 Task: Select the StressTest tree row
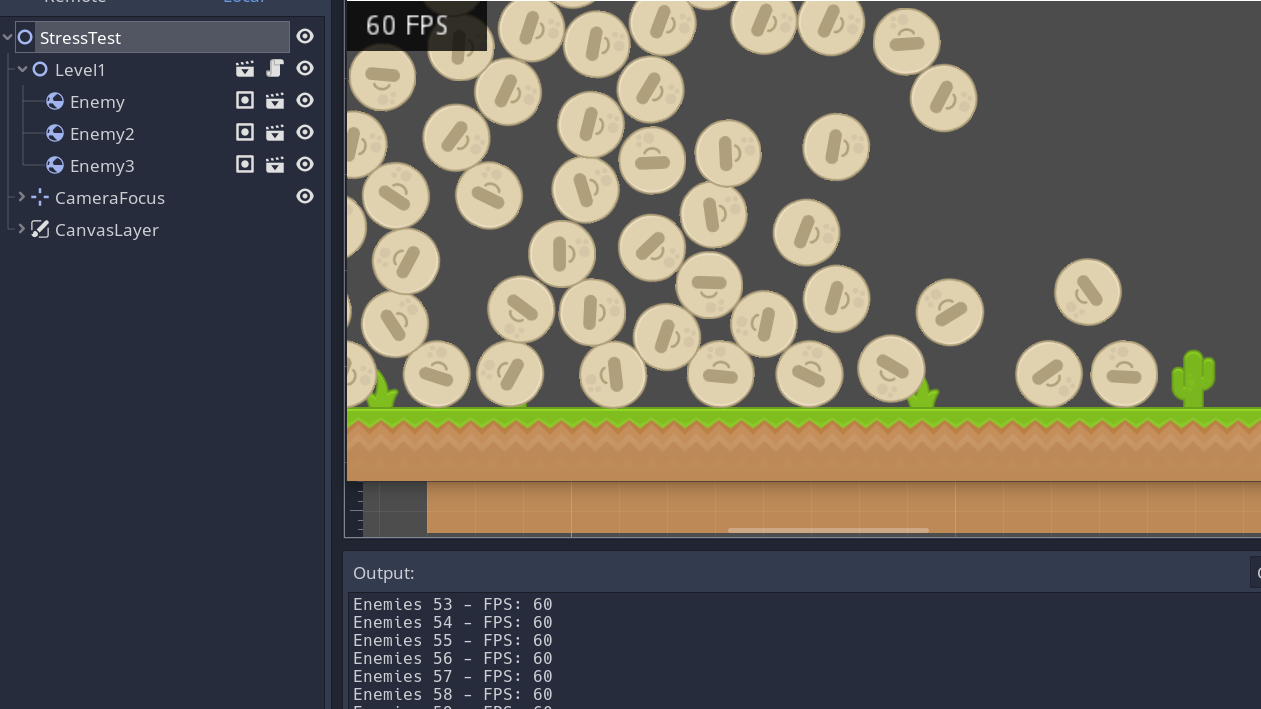click(x=152, y=38)
